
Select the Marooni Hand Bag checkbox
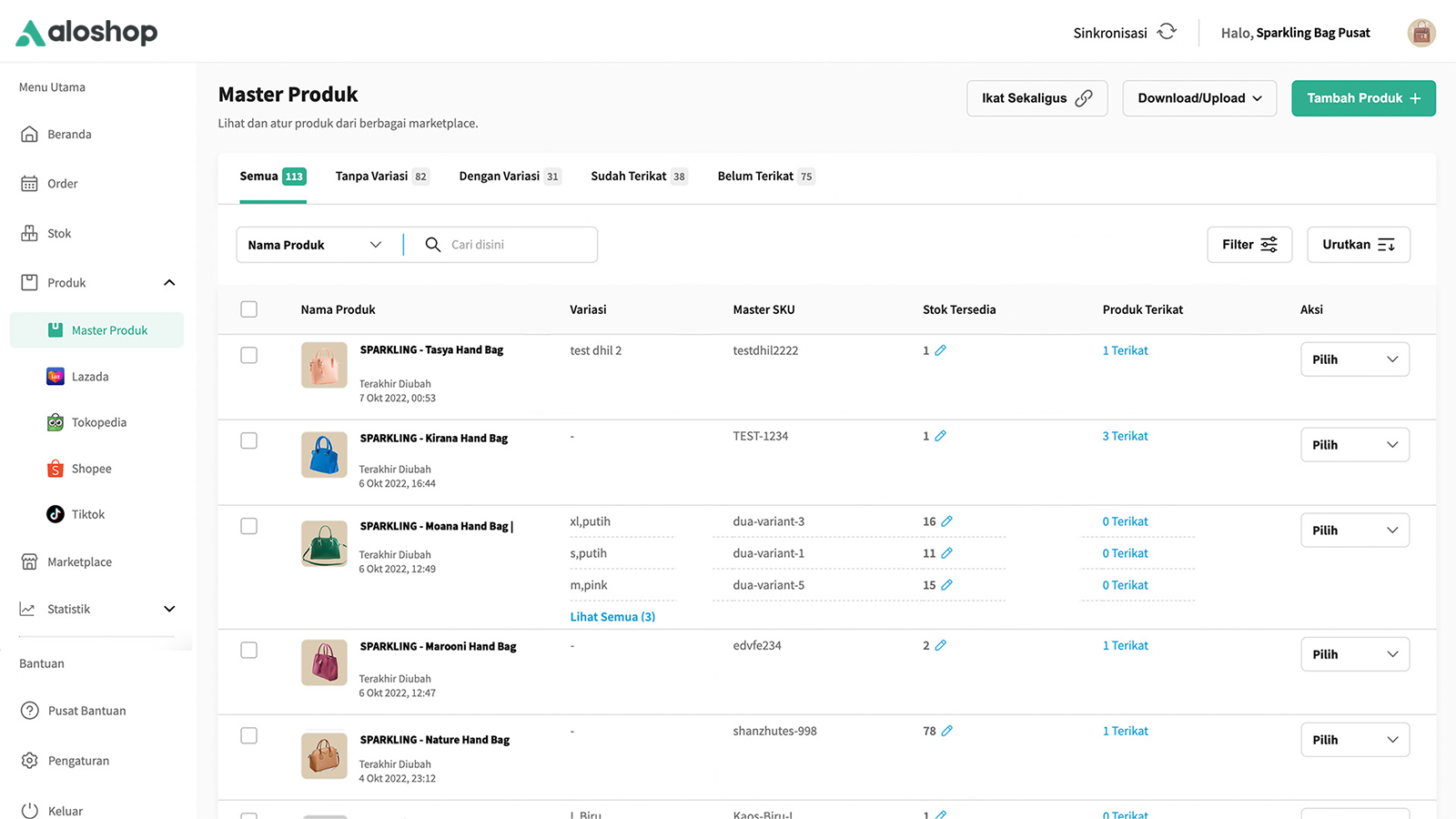pyautogui.click(x=248, y=650)
